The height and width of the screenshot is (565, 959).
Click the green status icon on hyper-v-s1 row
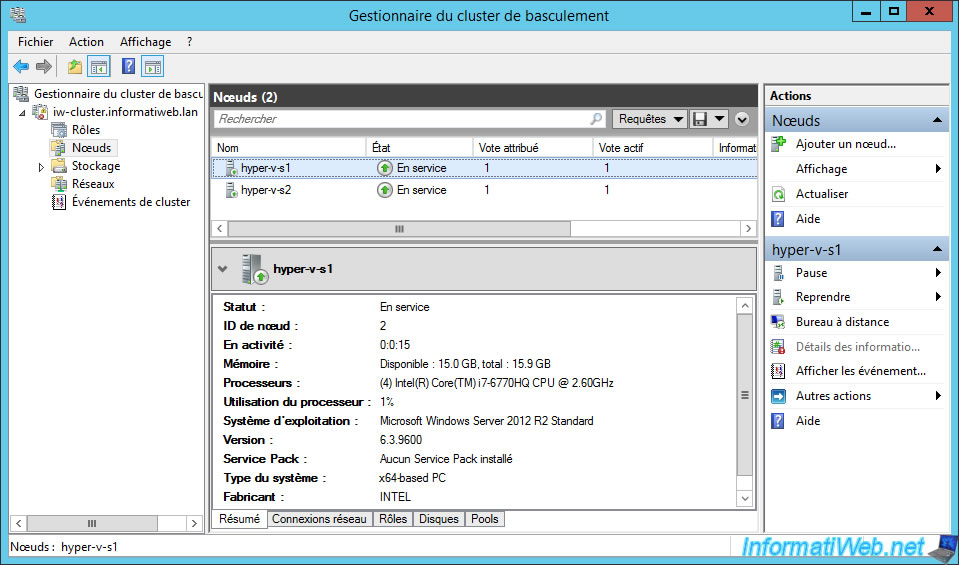click(384, 168)
